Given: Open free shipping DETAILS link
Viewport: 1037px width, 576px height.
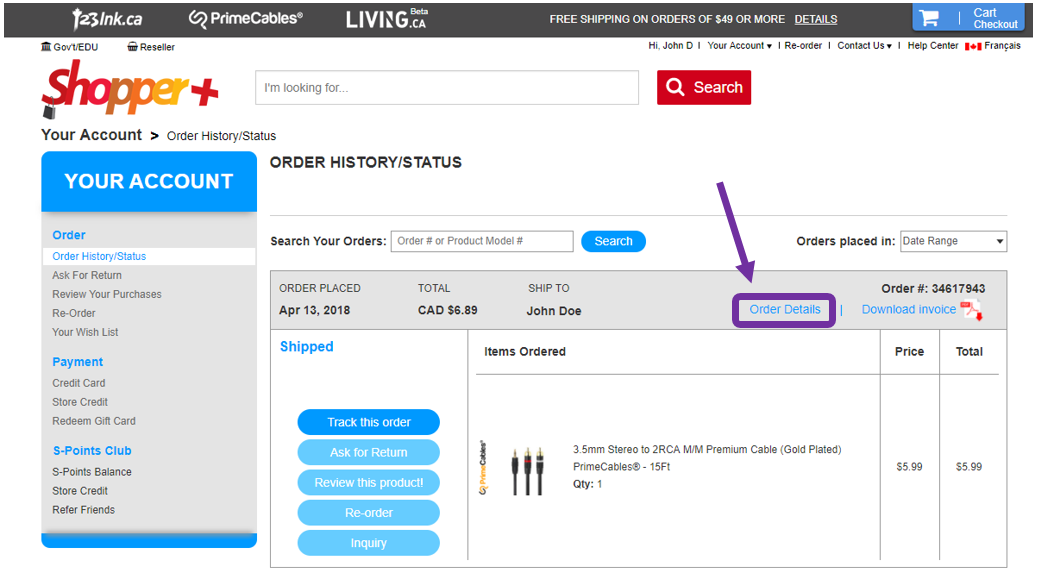Looking at the screenshot, I should [815, 19].
